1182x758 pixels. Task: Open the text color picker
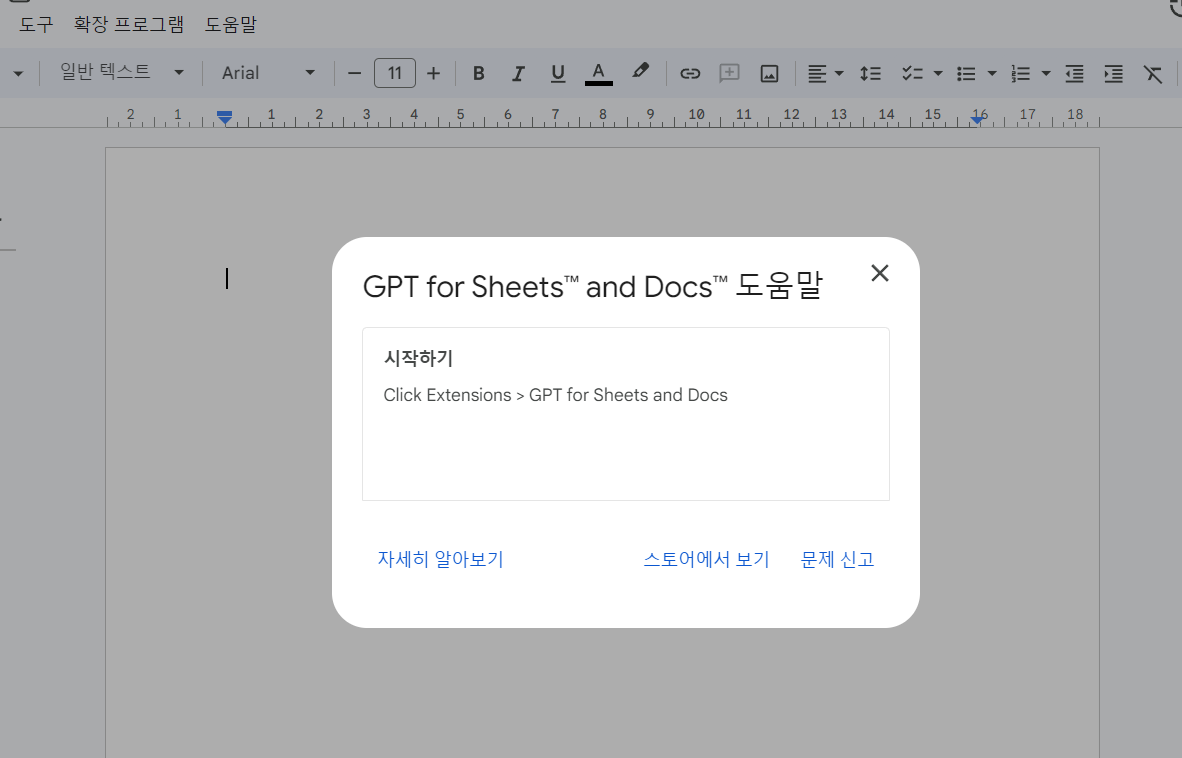click(x=599, y=73)
